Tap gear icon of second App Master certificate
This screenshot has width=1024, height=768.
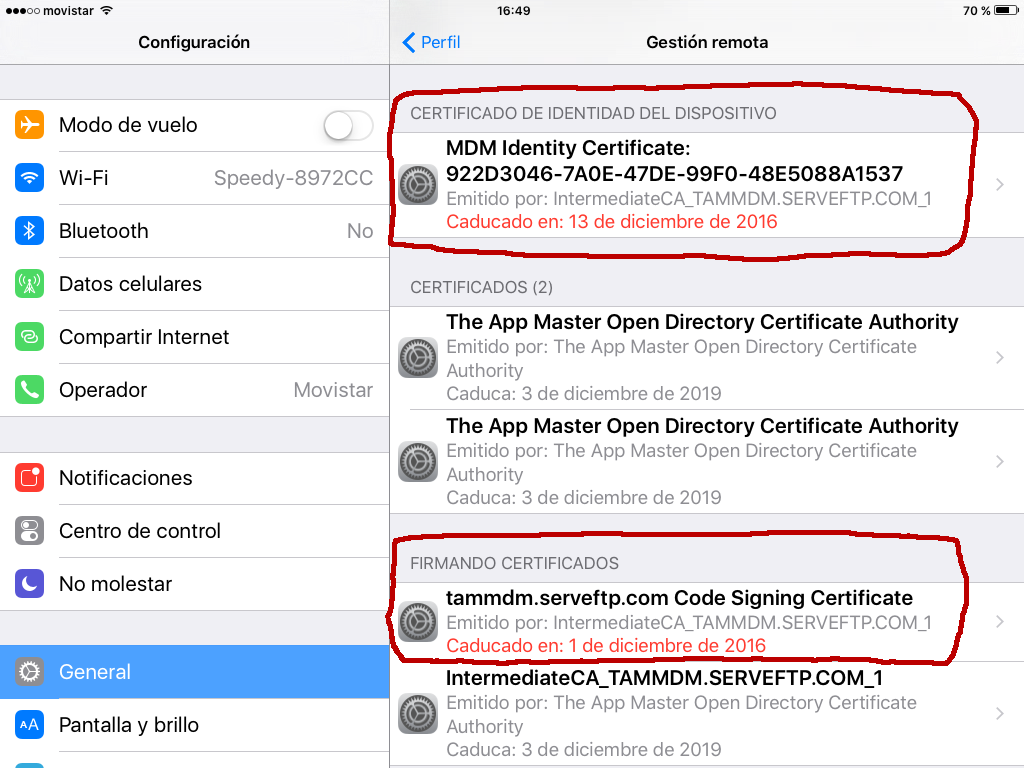pos(418,462)
